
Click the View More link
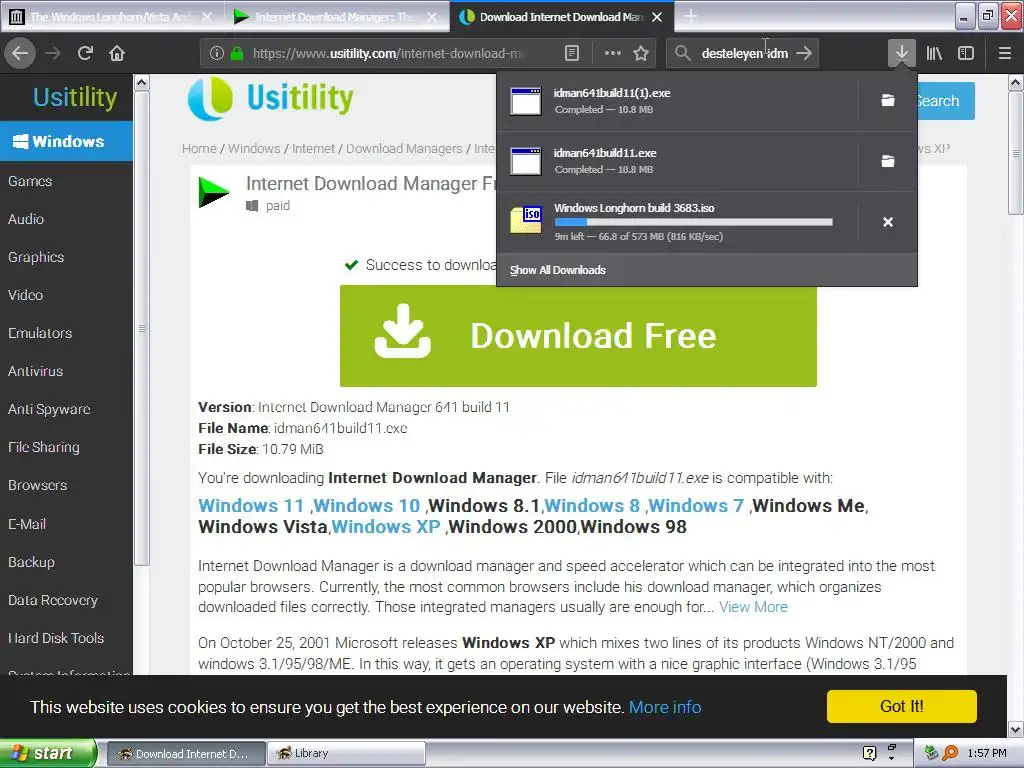click(753, 607)
